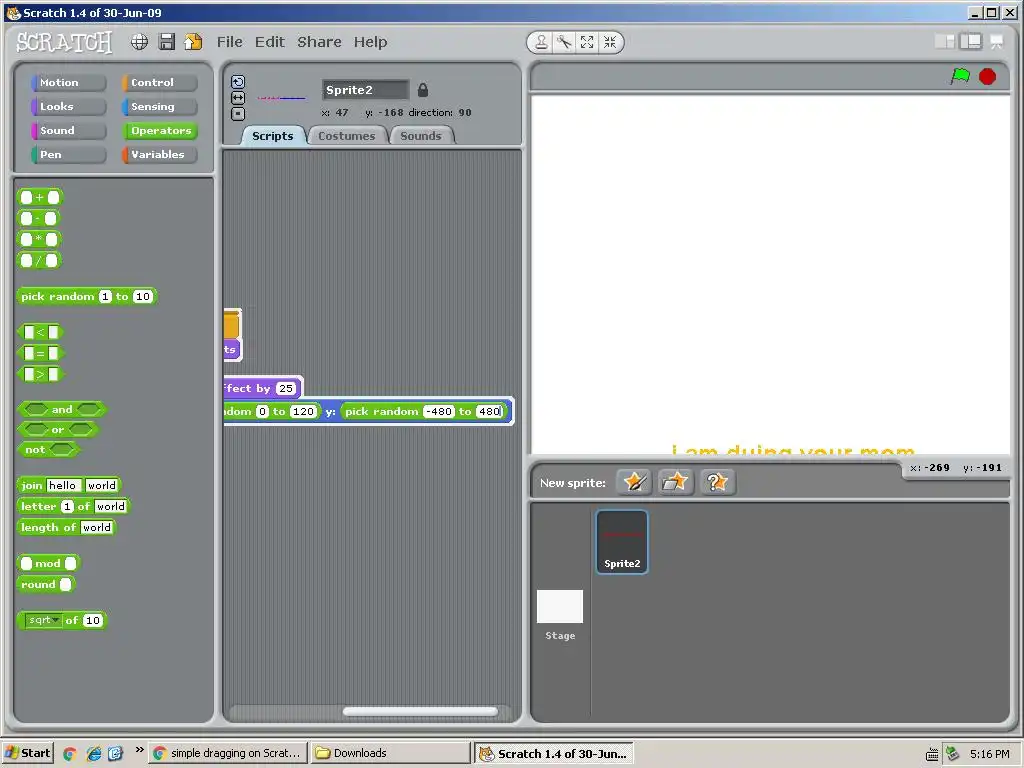Click the share project icon

[x=193, y=42]
